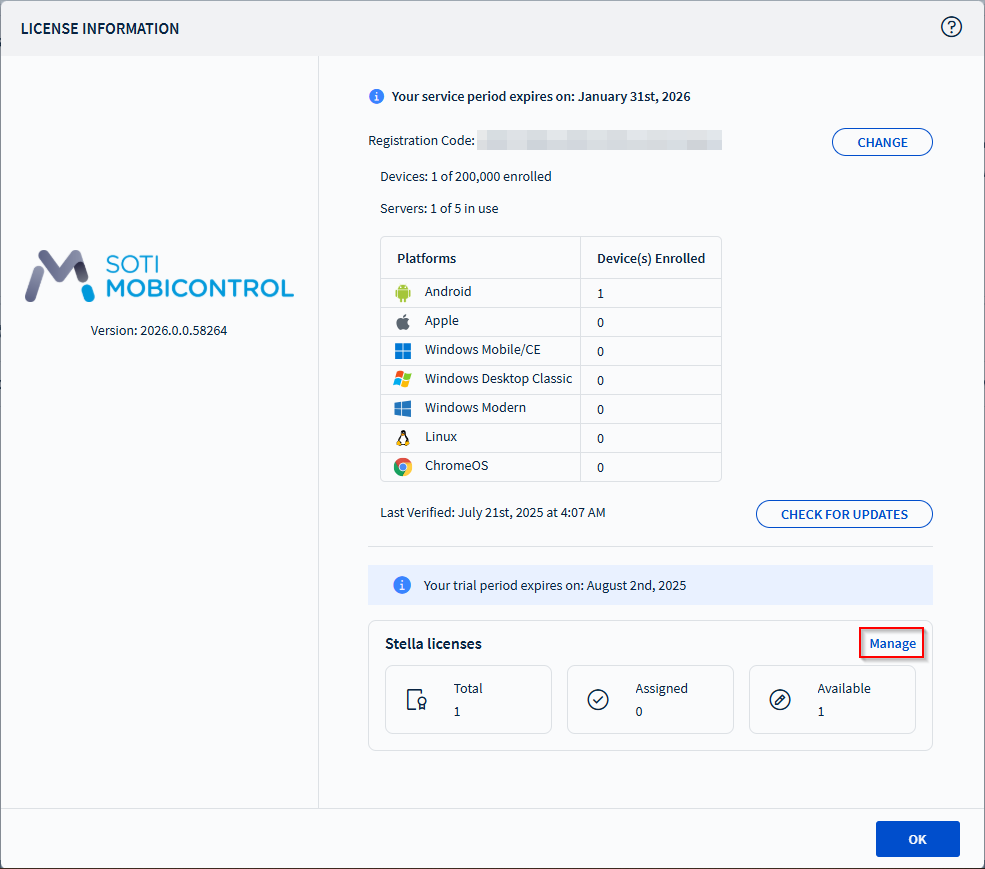Click the Linux penguin icon
Screen dimensions: 985x869
click(403, 438)
